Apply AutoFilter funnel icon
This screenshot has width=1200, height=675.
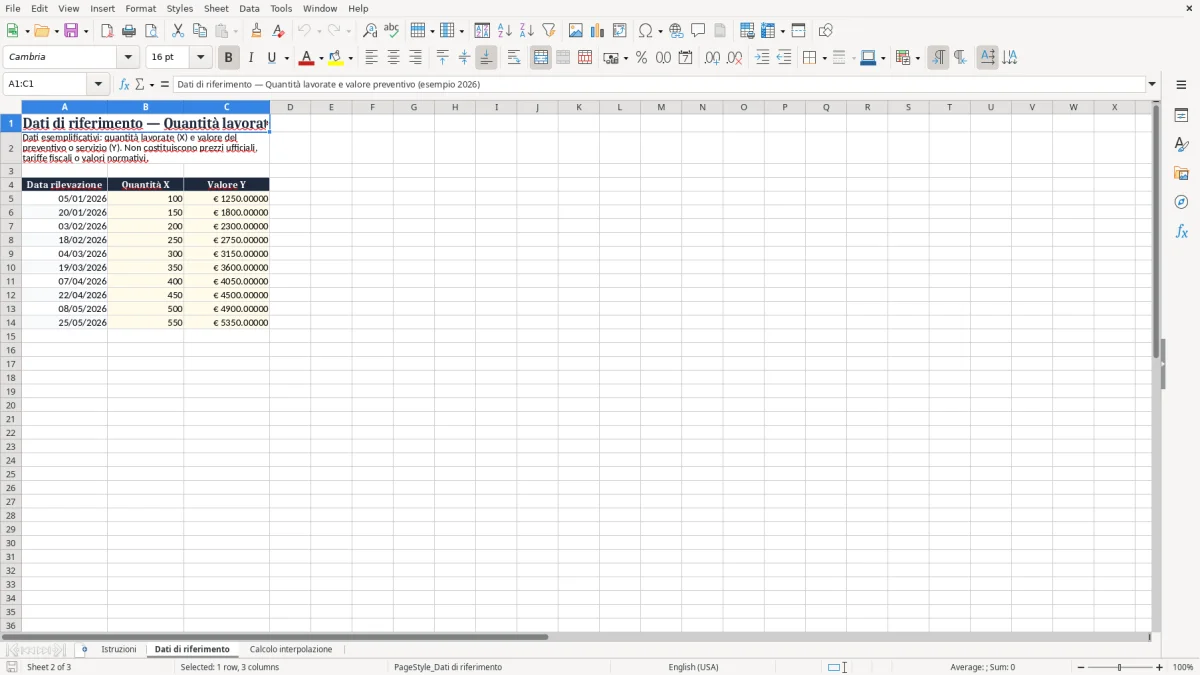click(x=548, y=31)
